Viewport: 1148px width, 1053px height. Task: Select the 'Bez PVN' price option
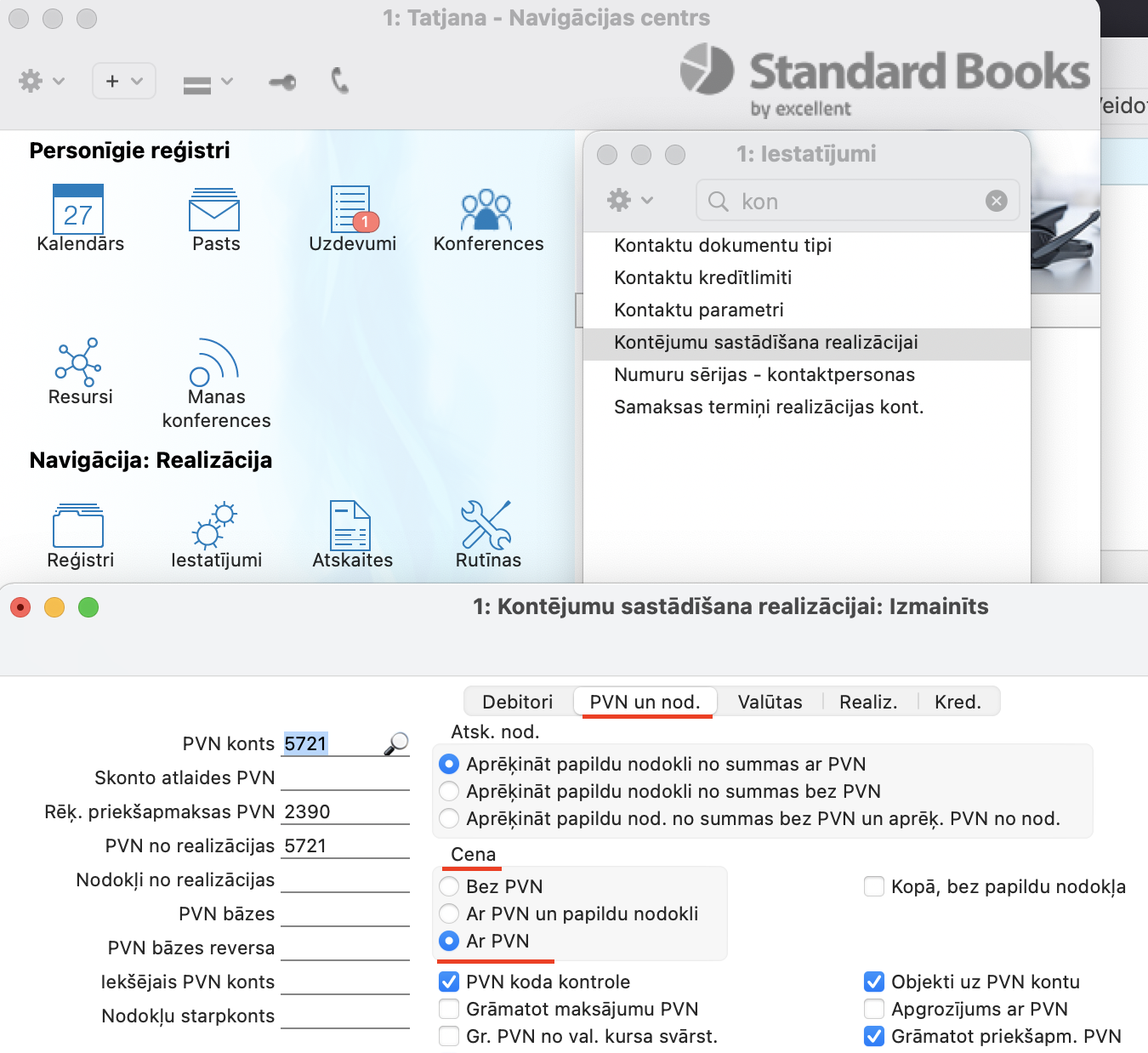tap(449, 886)
